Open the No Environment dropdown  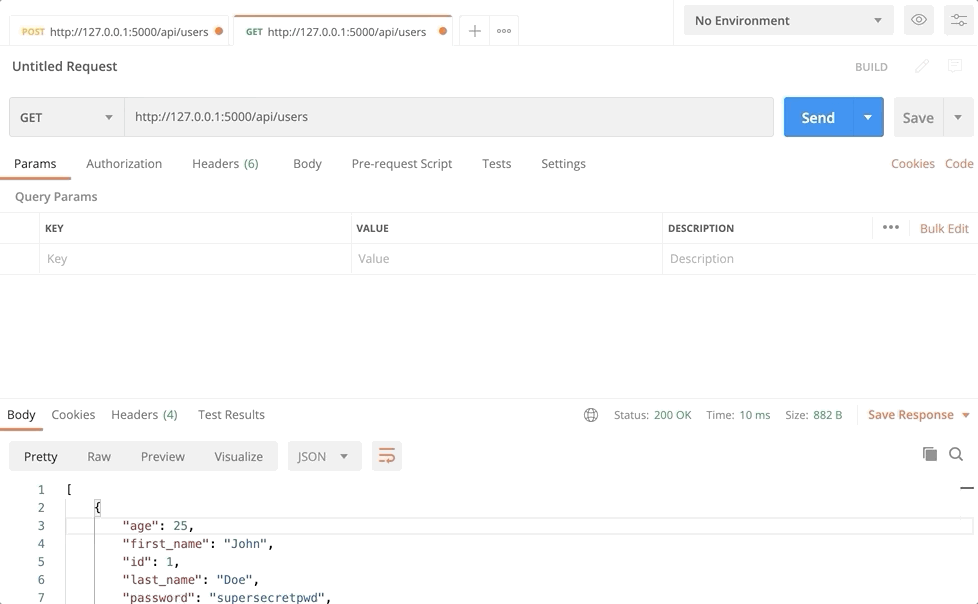788,20
